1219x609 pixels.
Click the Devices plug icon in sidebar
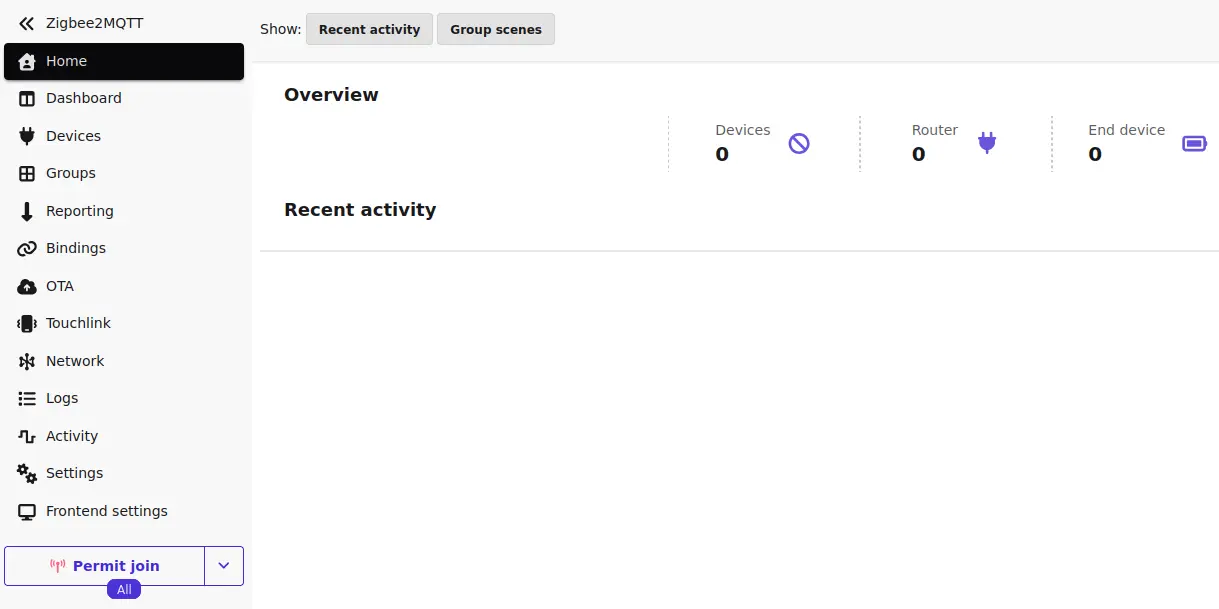pos(27,136)
